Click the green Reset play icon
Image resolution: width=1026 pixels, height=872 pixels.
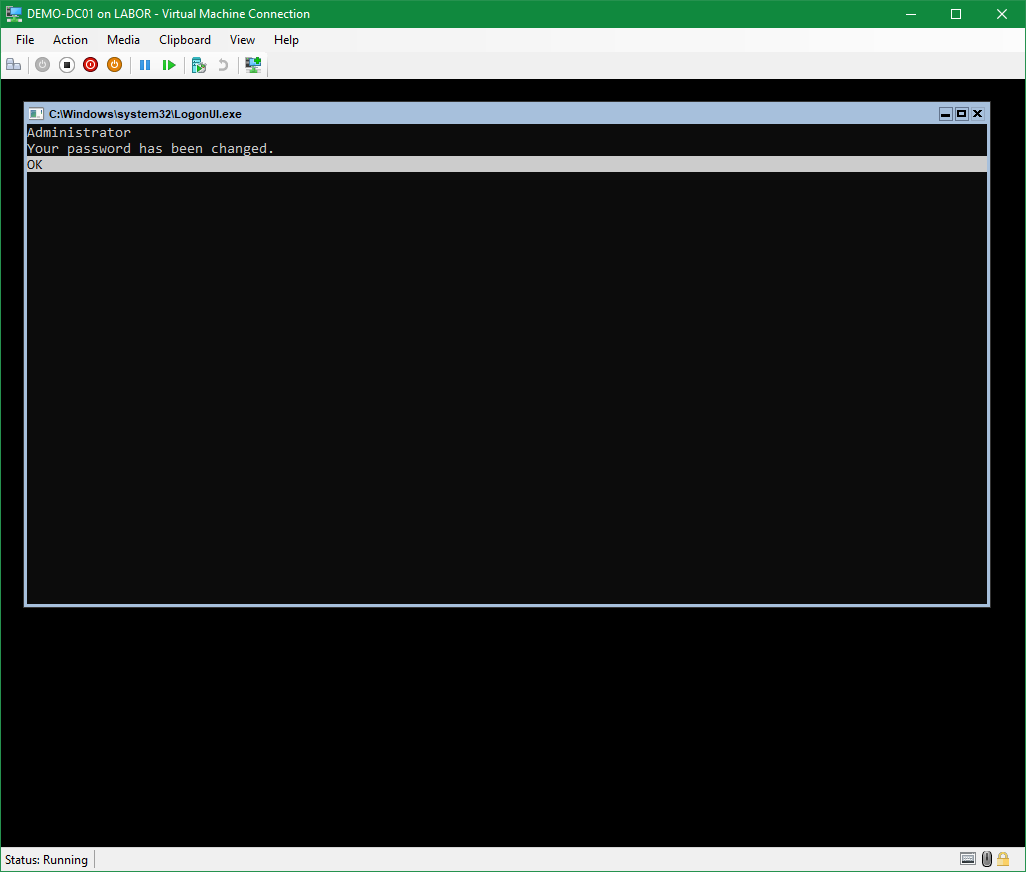(169, 65)
